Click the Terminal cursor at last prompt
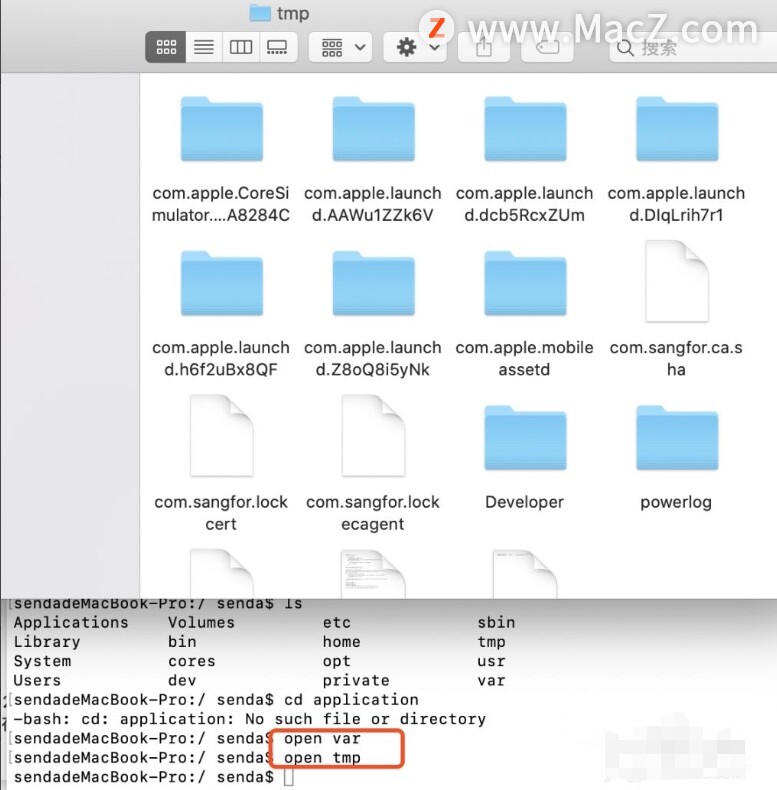The image size is (777, 790). [x=288, y=777]
